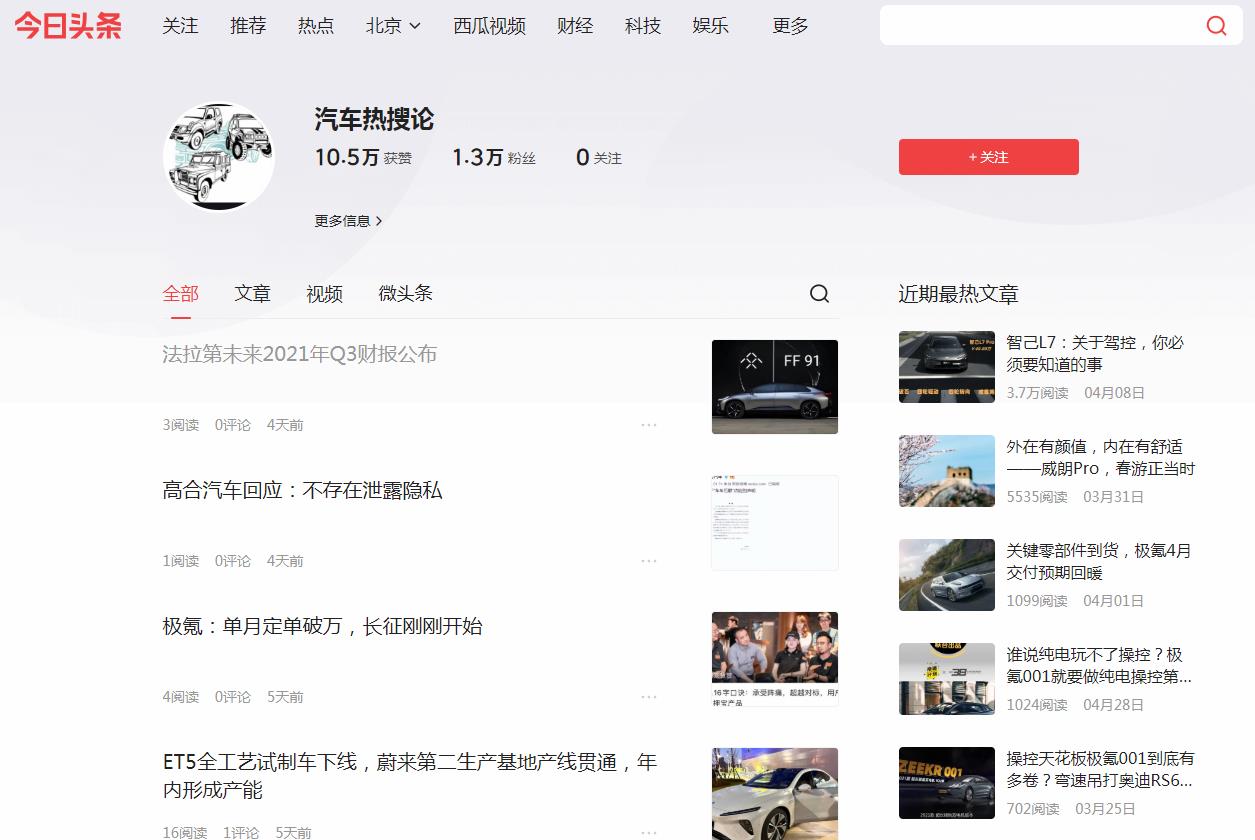
Task: Click the 1.3万 粉丝 count
Action: pyautogui.click(x=494, y=157)
